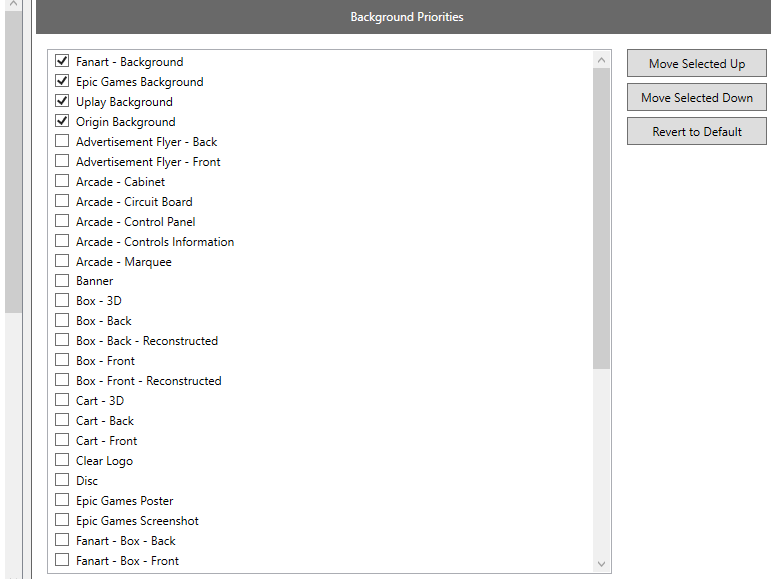Select the 'Epic Games Poster' list entry
This screenshot has width=771, height=579.
(x=124, y=501)
